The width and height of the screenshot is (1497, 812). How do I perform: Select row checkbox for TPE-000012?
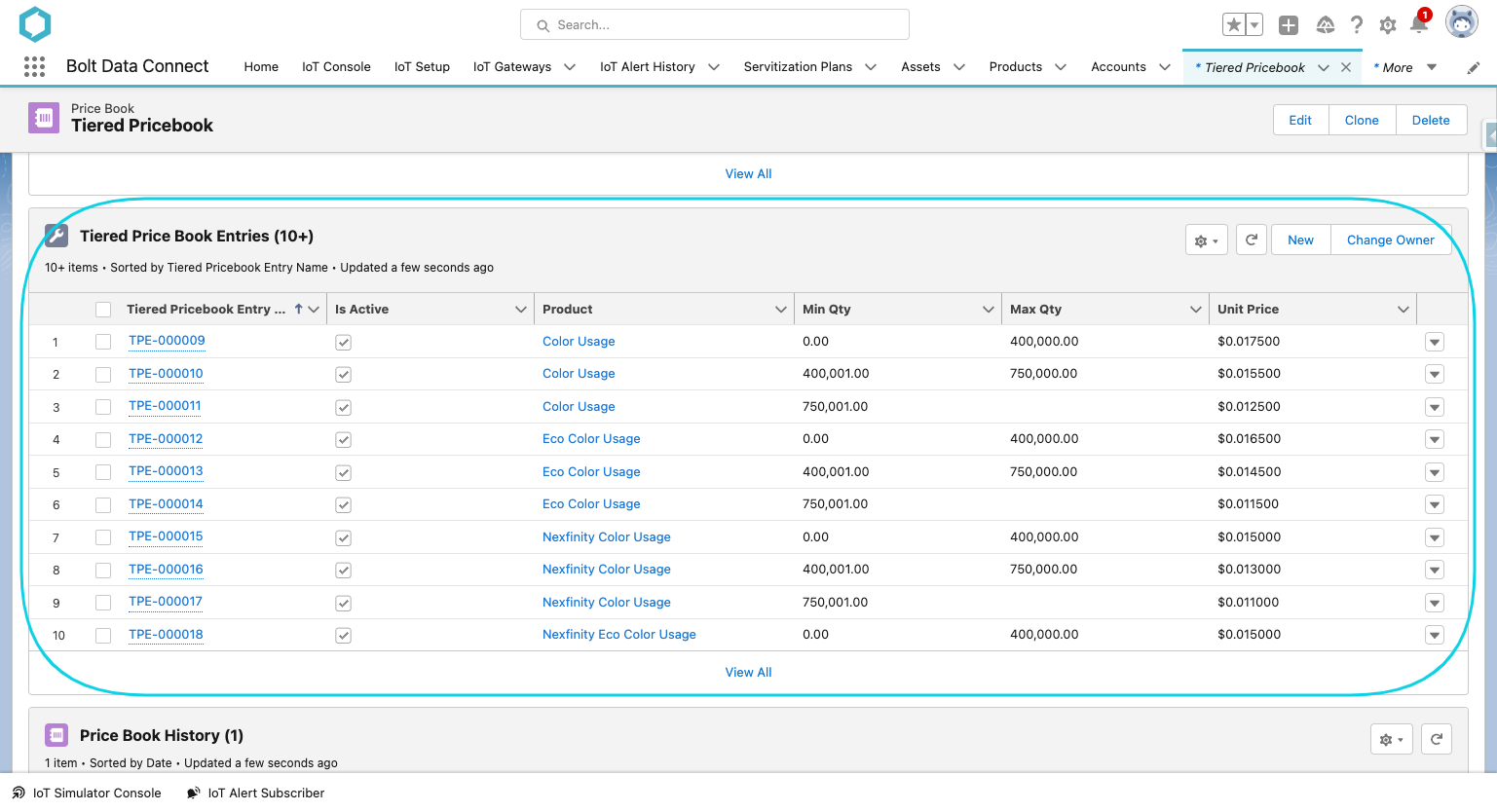coord(103,440)
